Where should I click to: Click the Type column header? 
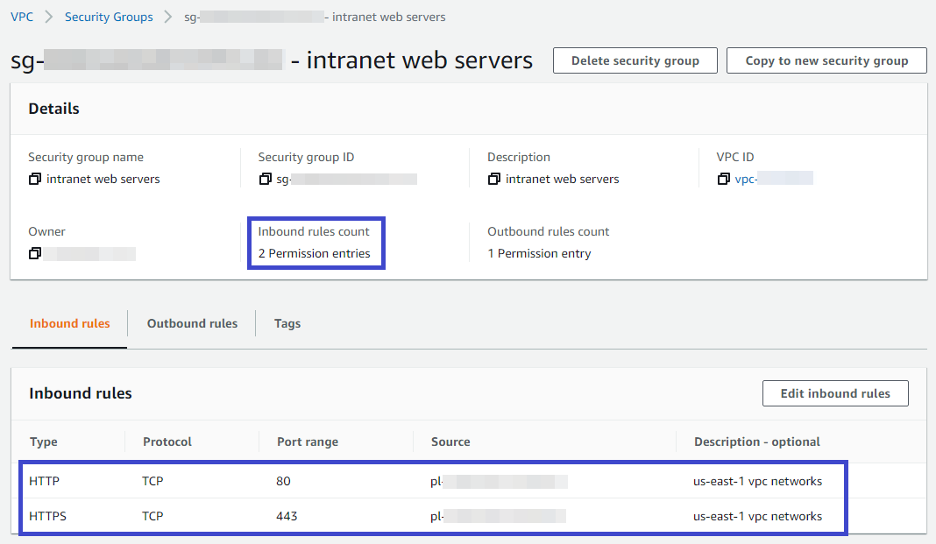point(44,442)
